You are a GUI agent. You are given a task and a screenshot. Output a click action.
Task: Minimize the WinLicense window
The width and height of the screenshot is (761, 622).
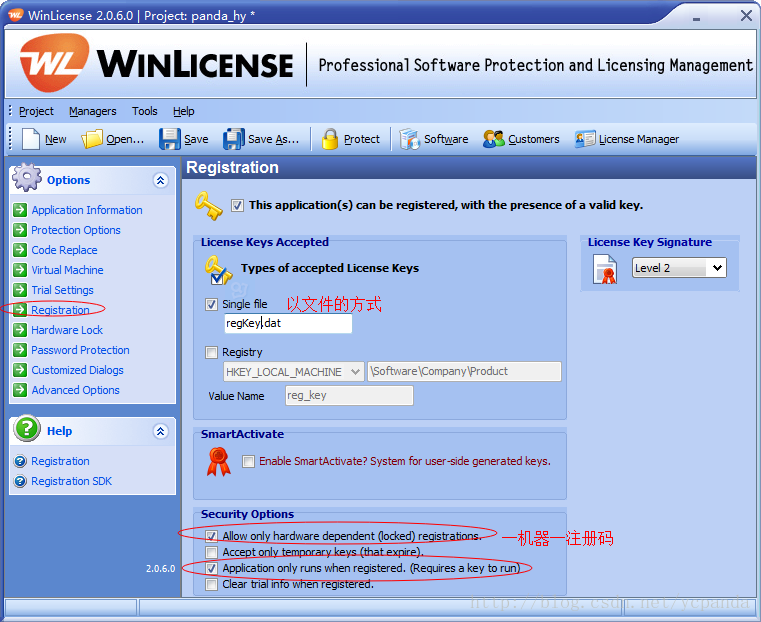click(696, 18)
